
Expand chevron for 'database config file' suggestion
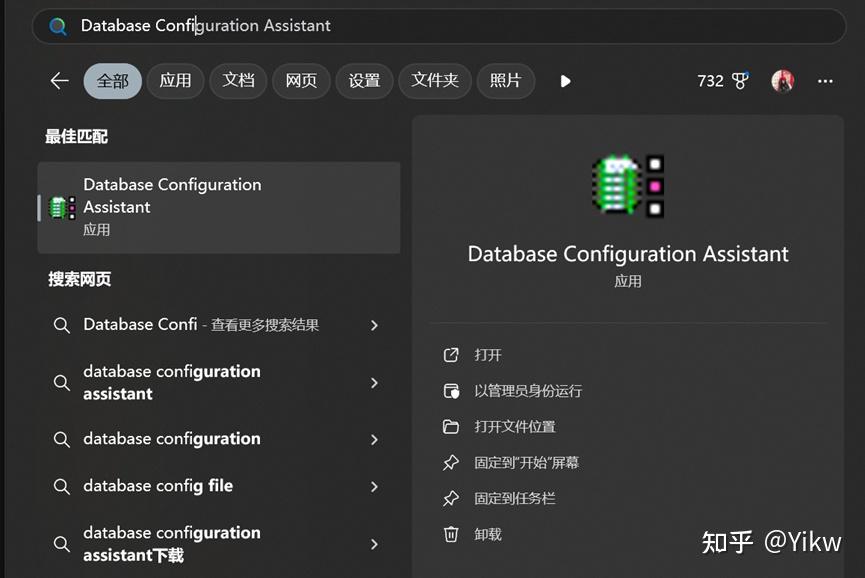tap(375, 486)
